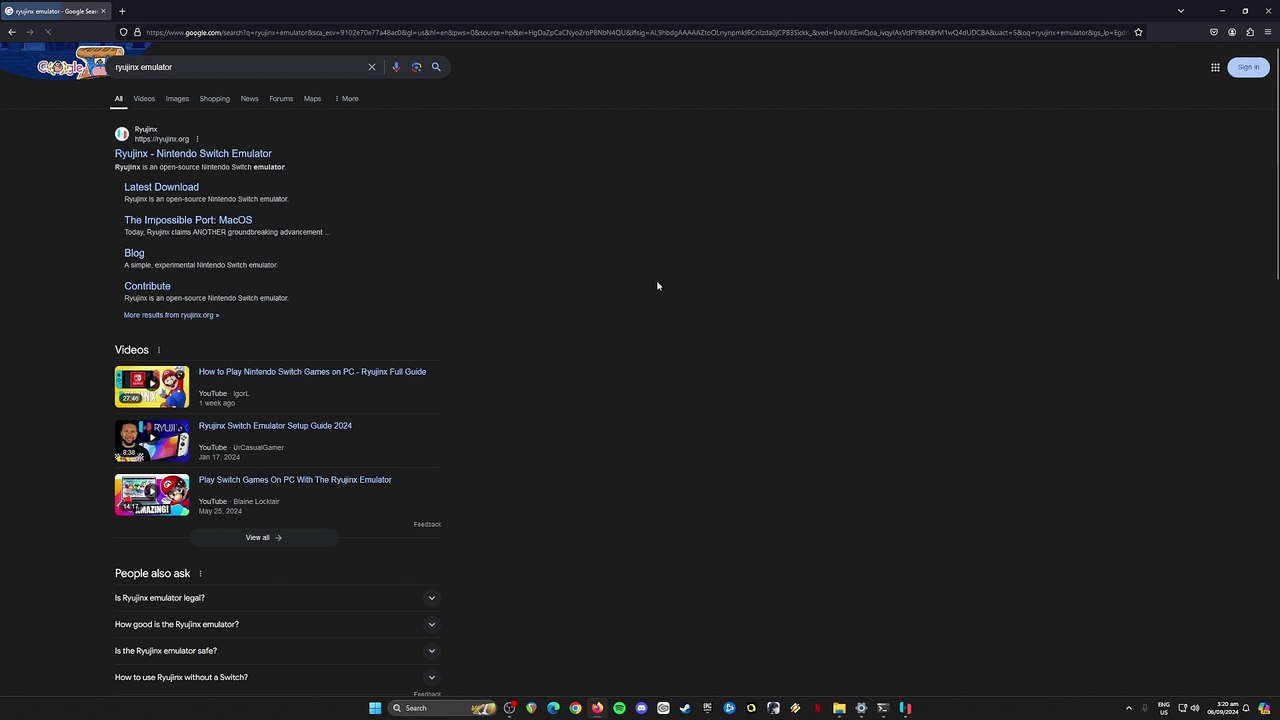This screenshot has width=1280, height=720.
Task: Open Google Lens image search
Action: pyautogui.click(x=416, y=67)
